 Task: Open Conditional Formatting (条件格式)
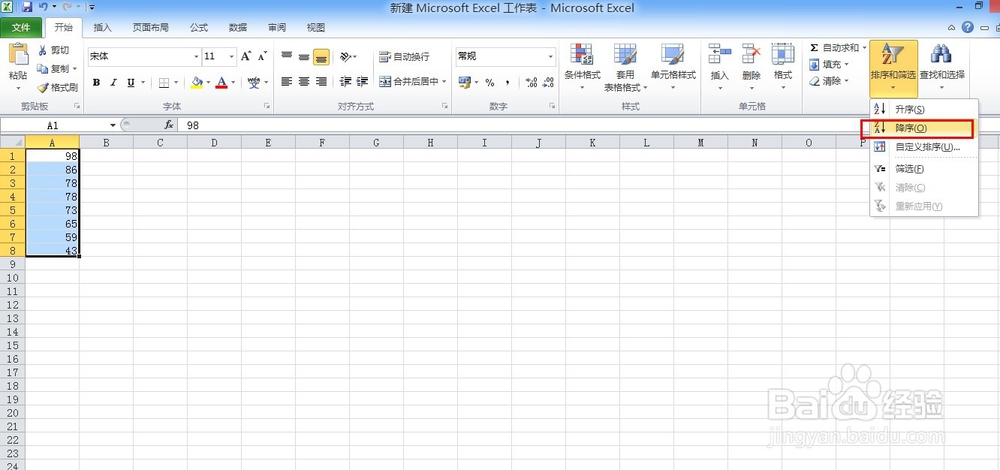[582, 67]
